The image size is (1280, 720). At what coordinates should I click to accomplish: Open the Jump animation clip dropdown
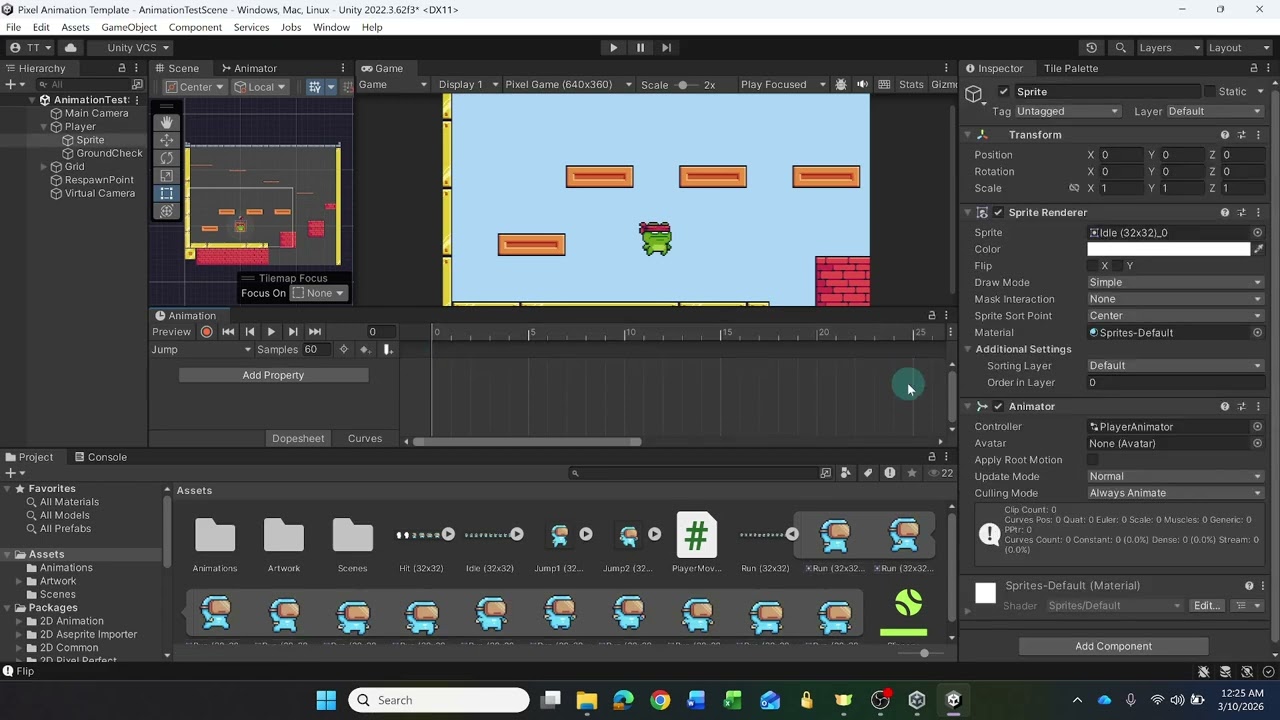pyautogui.click(x=201, y=349)
